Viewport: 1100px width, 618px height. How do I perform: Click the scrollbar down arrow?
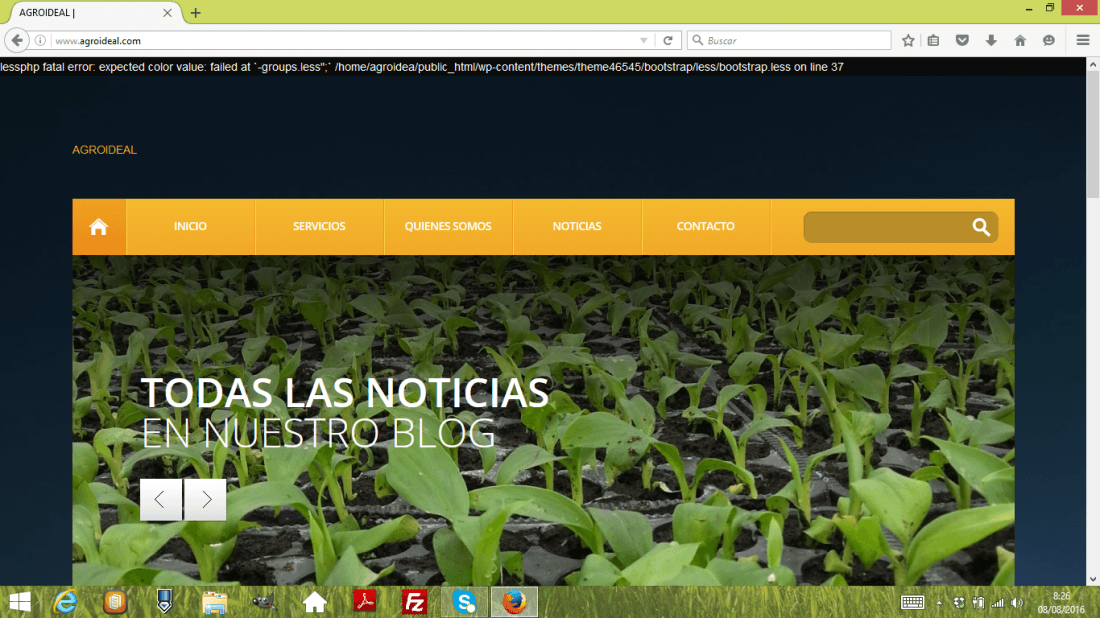tap(1093, 579)
